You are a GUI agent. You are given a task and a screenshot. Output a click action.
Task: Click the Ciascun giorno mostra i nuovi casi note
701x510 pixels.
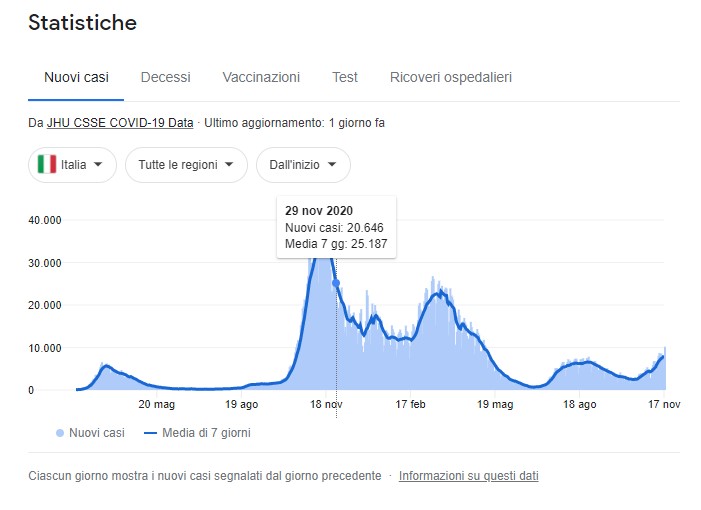(x=205, y=476)
